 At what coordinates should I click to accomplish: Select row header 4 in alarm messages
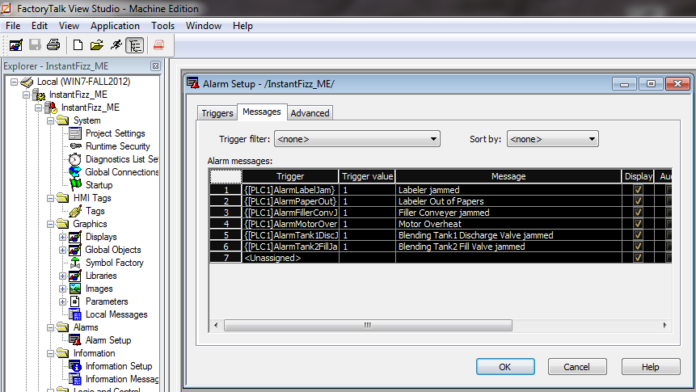coord(226,224)
